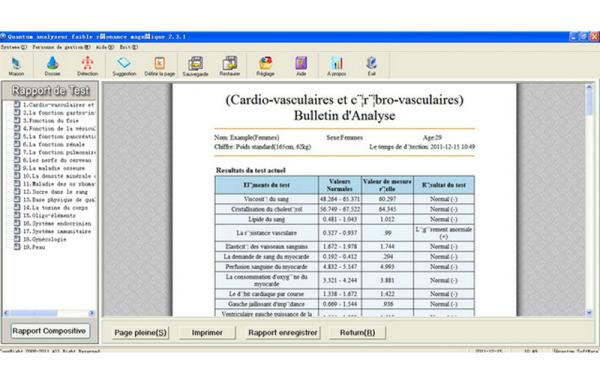Select the Définir la page icon
Viewport: 600px width, 386px height.
pyautogui.click(x=160, y=66)
